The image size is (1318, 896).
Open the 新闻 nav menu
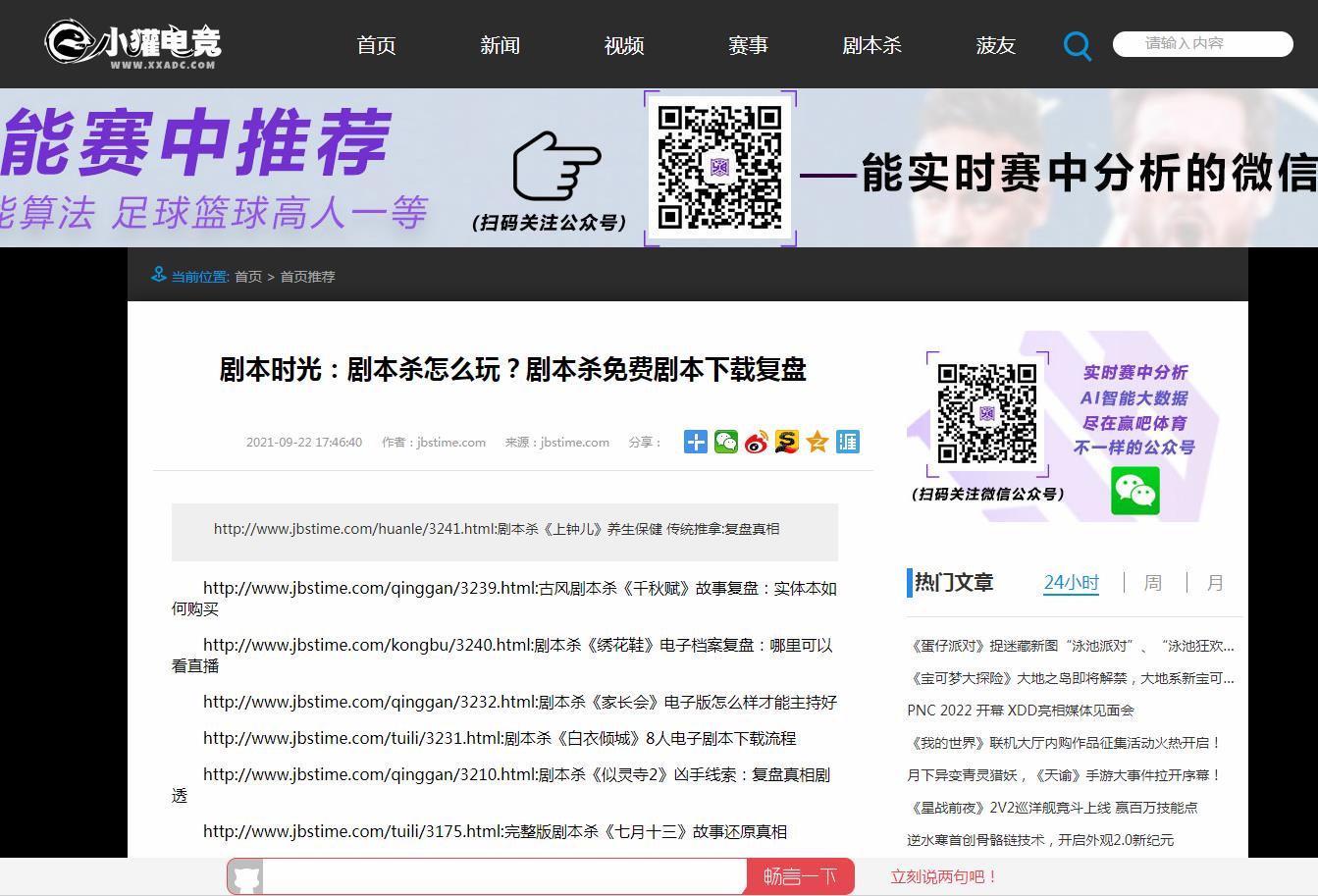[x=500, y=45]
